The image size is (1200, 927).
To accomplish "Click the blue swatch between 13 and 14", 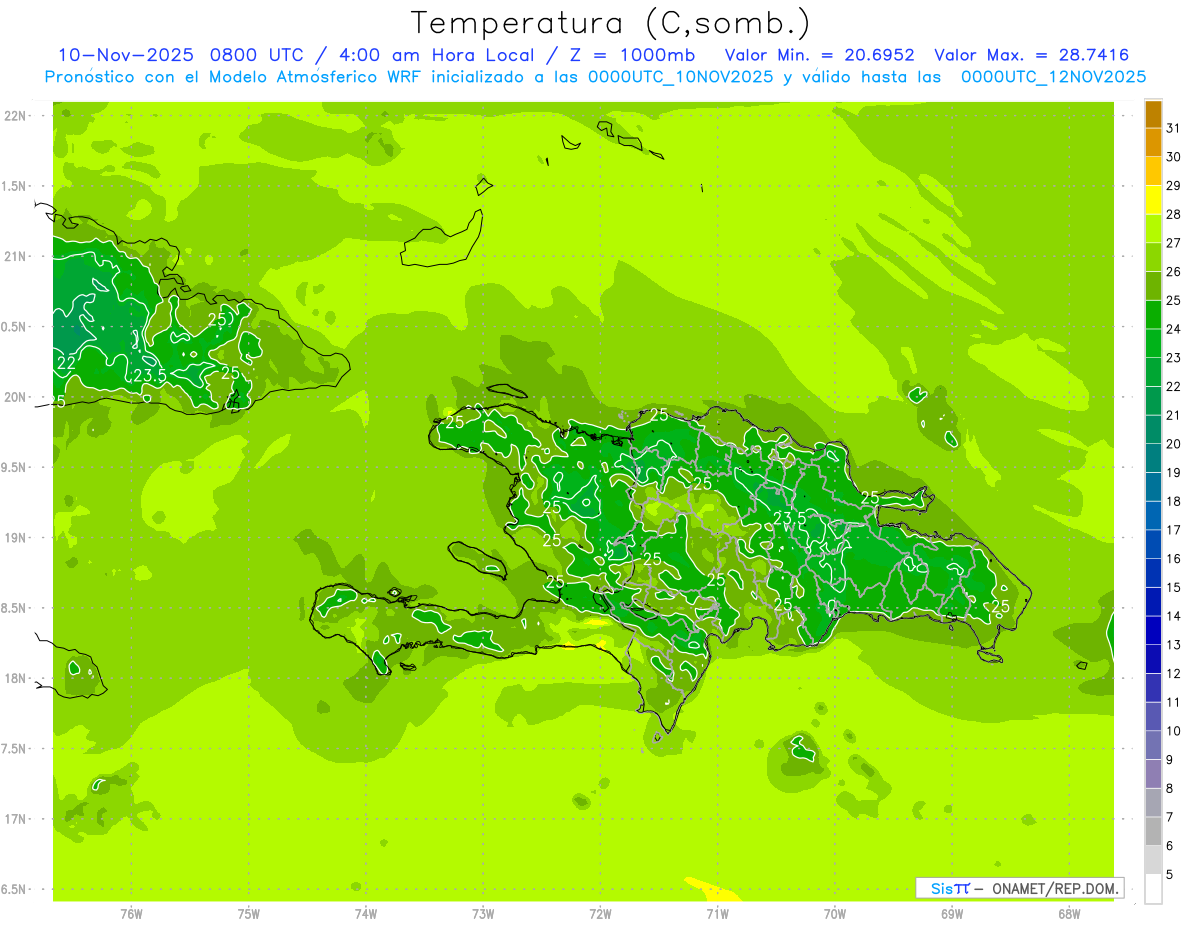I will coord(1153,631).
